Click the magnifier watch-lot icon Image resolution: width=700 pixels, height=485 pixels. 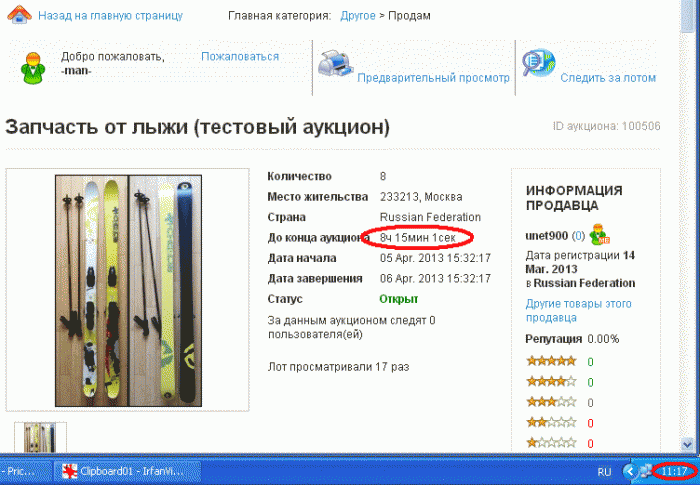tap(538, 63)
